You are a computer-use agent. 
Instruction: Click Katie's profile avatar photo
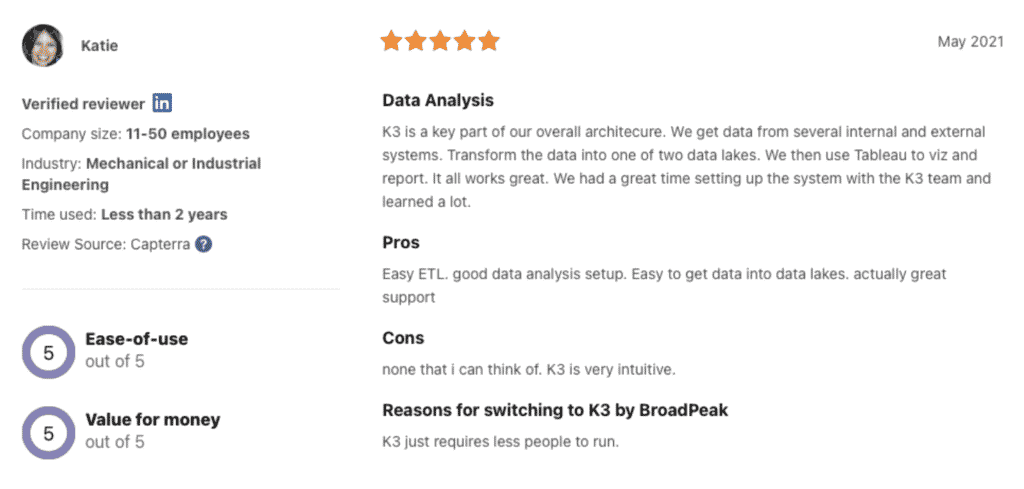pos(42,45)
